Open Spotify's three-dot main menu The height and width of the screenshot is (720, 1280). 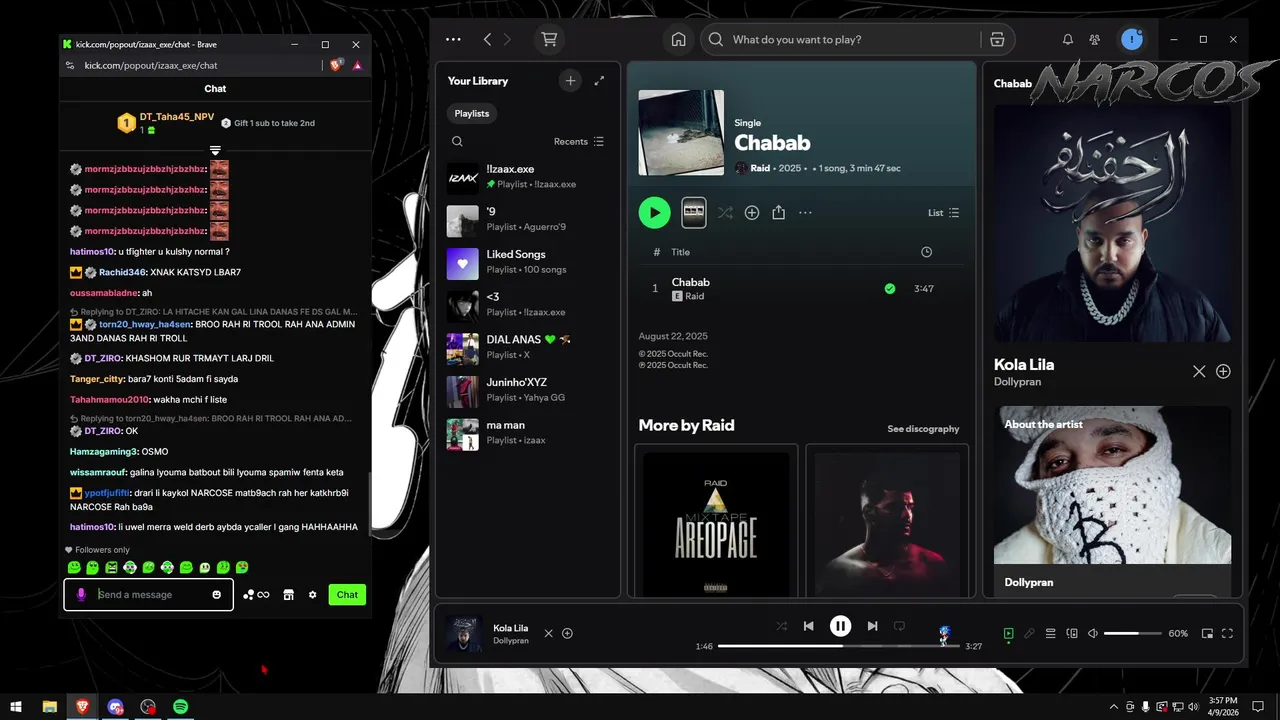coord(453,39)
